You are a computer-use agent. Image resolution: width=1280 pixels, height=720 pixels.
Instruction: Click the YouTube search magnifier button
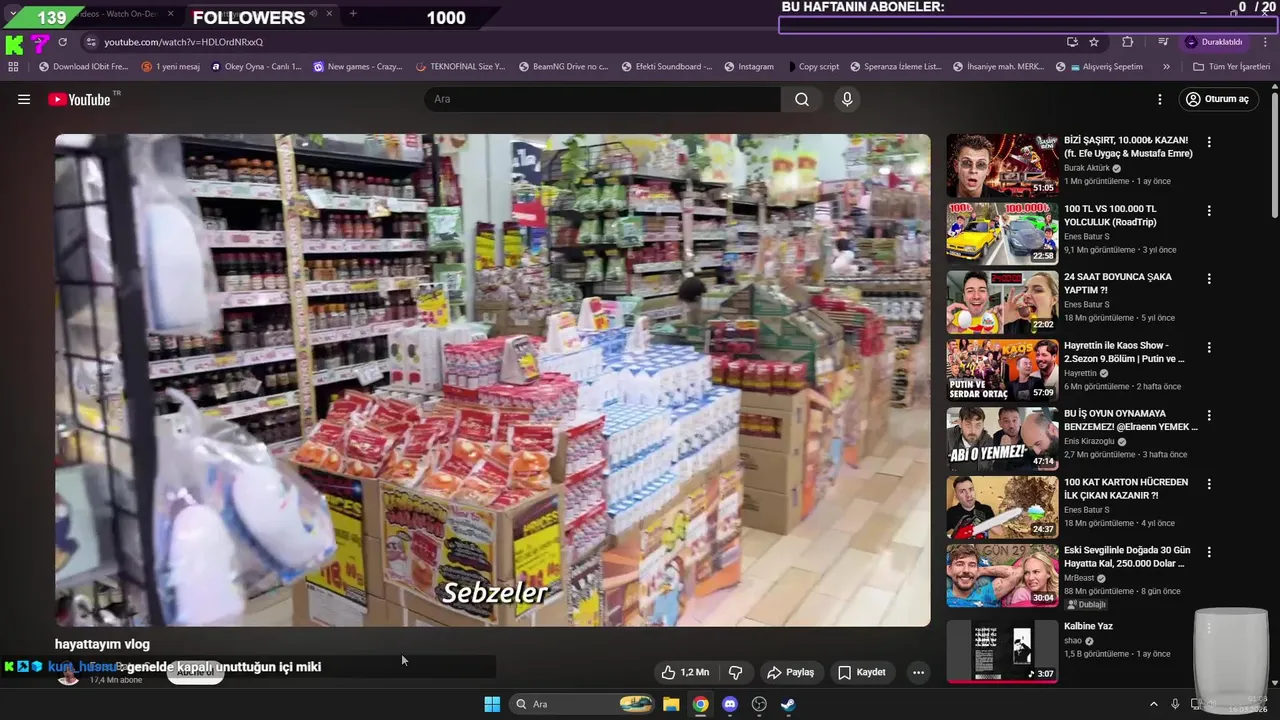click(802, 99)
